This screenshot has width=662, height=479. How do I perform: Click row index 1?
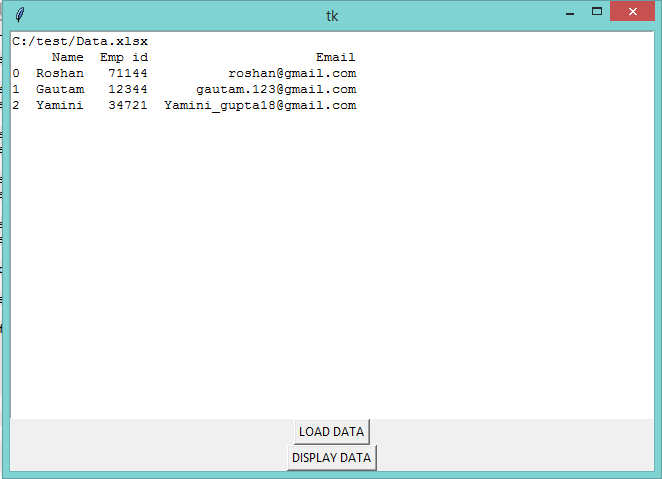tap(16, 89)
